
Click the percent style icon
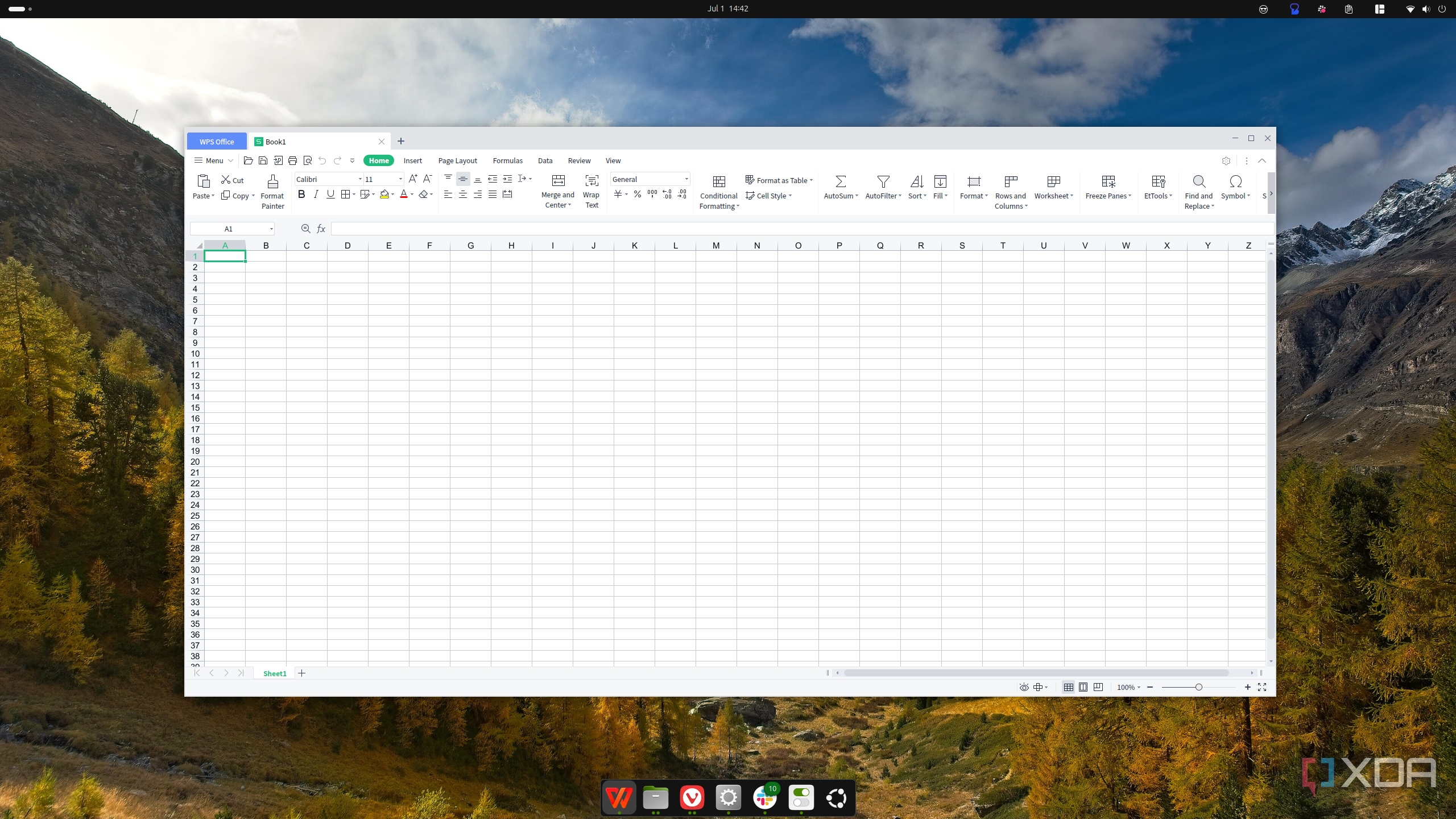pyautogui.click(x=638, y=195)
